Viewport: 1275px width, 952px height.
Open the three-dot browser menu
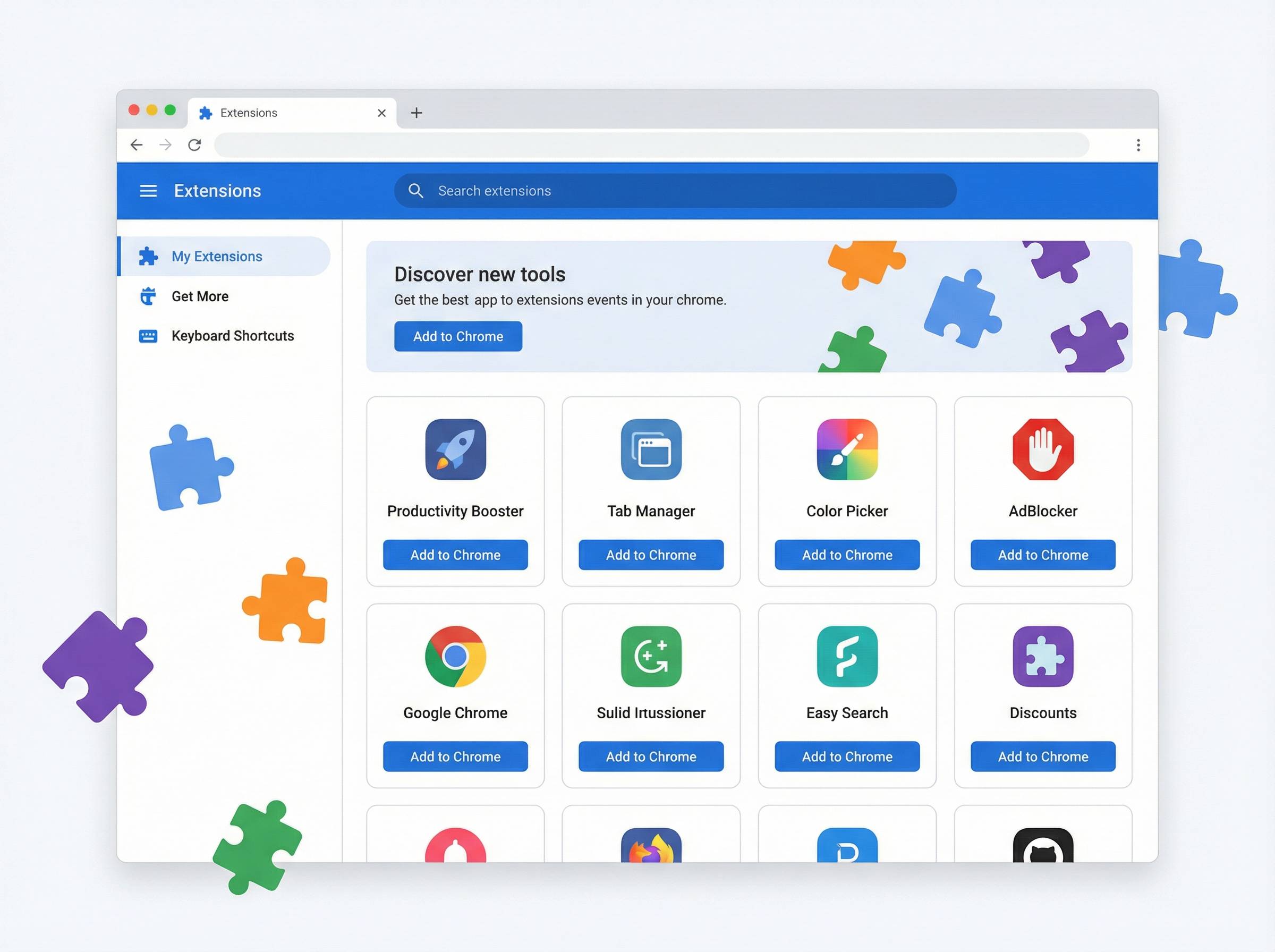pos(1138,144)
